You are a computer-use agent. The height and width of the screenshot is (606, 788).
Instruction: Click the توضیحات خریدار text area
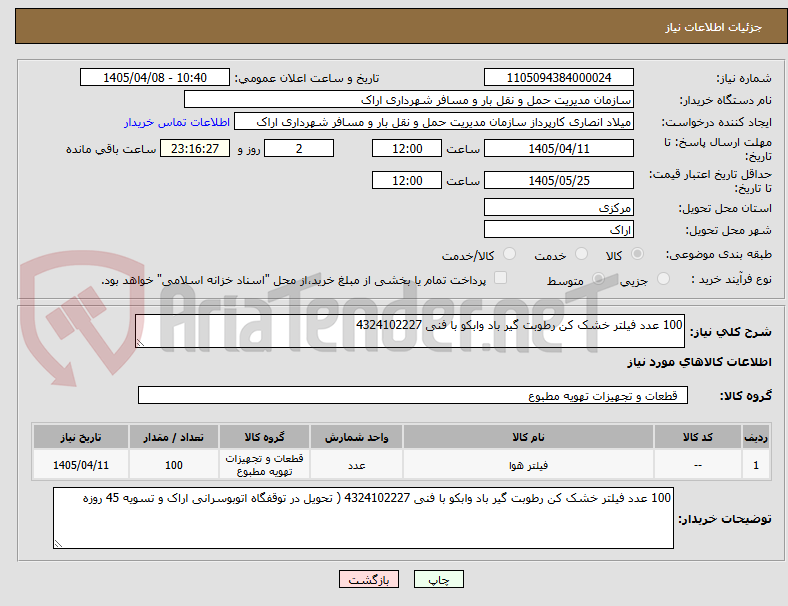coord(363,518)
